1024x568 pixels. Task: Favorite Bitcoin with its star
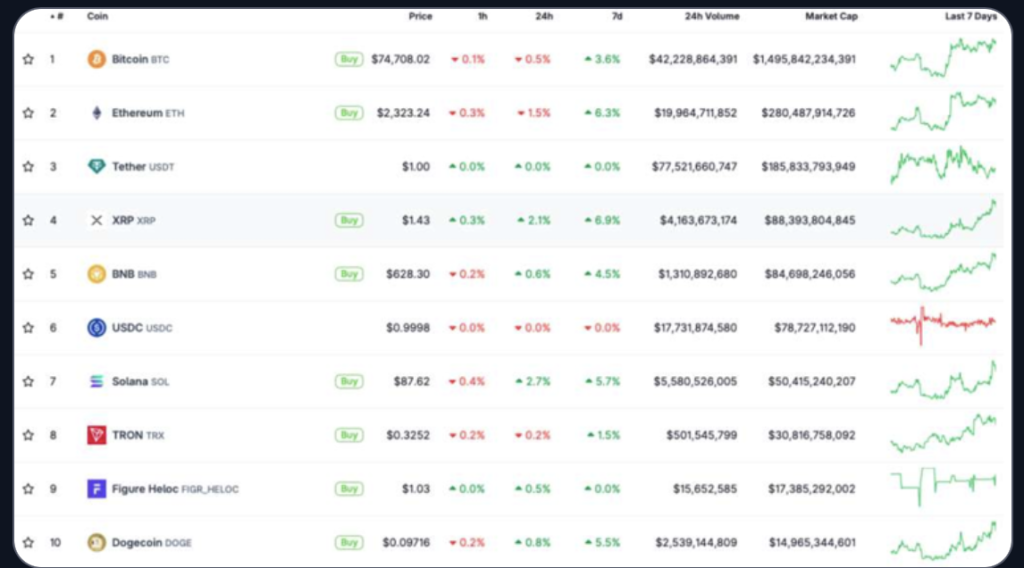[x=28, y=59]
